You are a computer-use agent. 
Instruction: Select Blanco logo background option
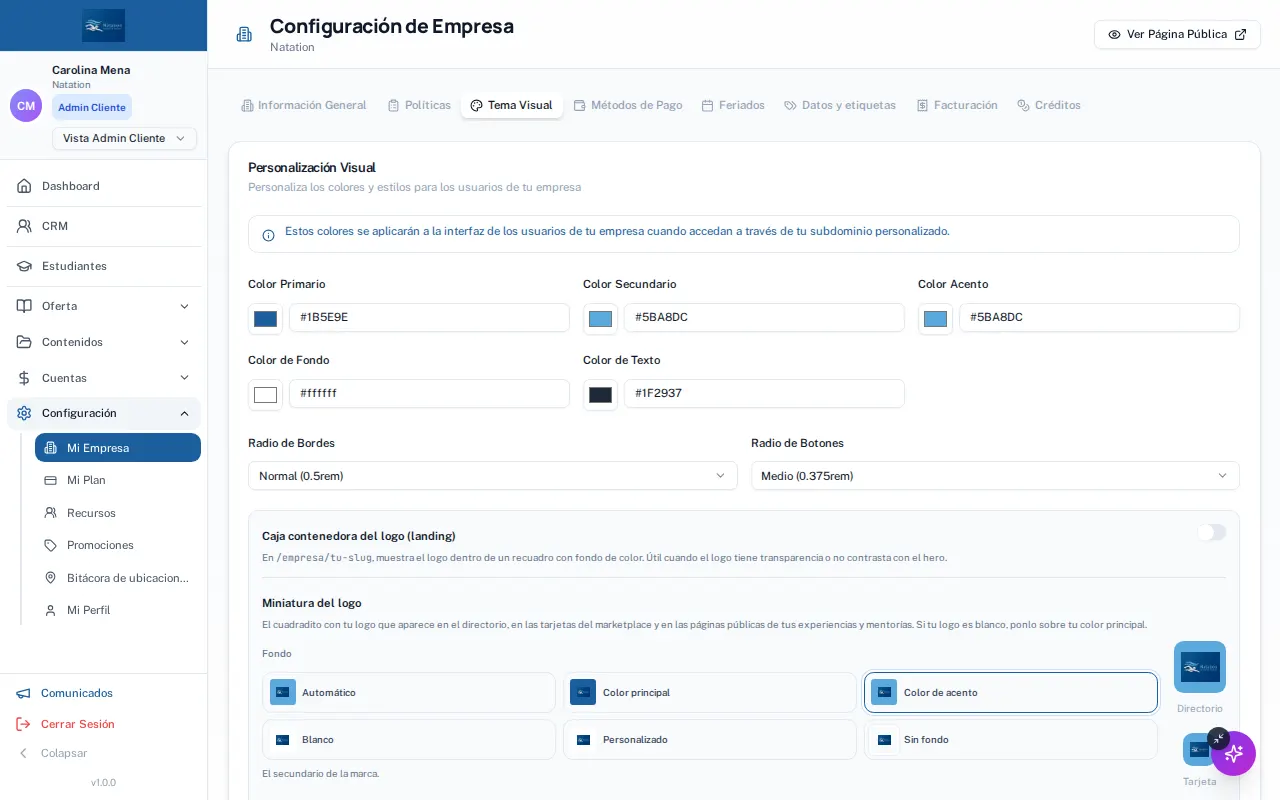tap(409, 740)
